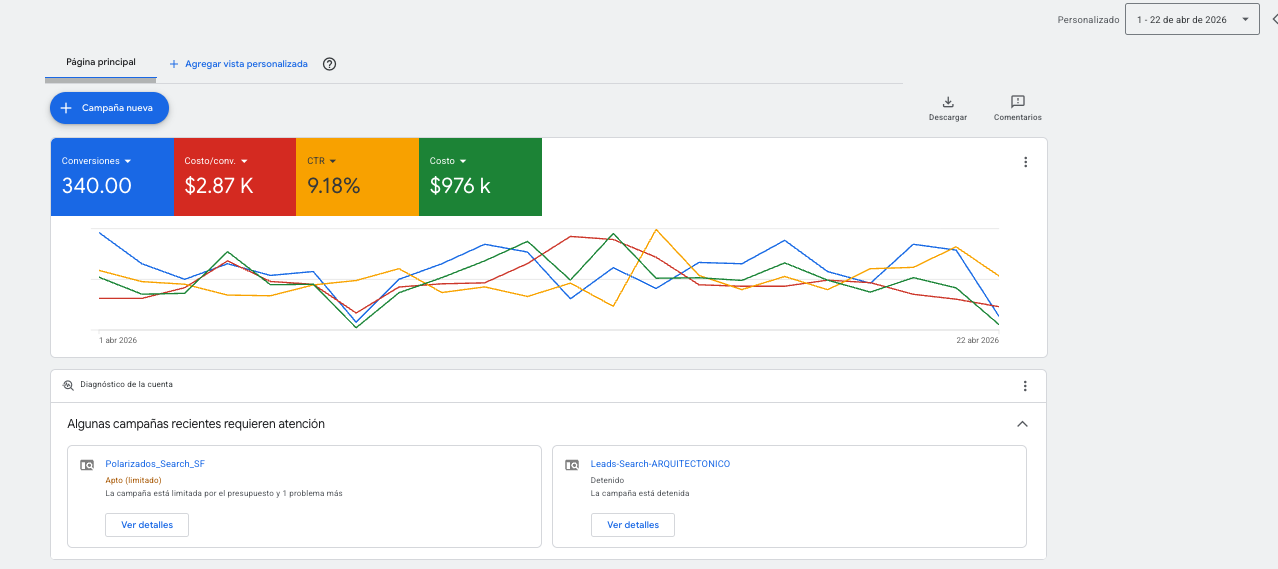Click the $2.87 K cost per conversion value
Viewport: 1278px width, 569px height.
coord(219,186)
